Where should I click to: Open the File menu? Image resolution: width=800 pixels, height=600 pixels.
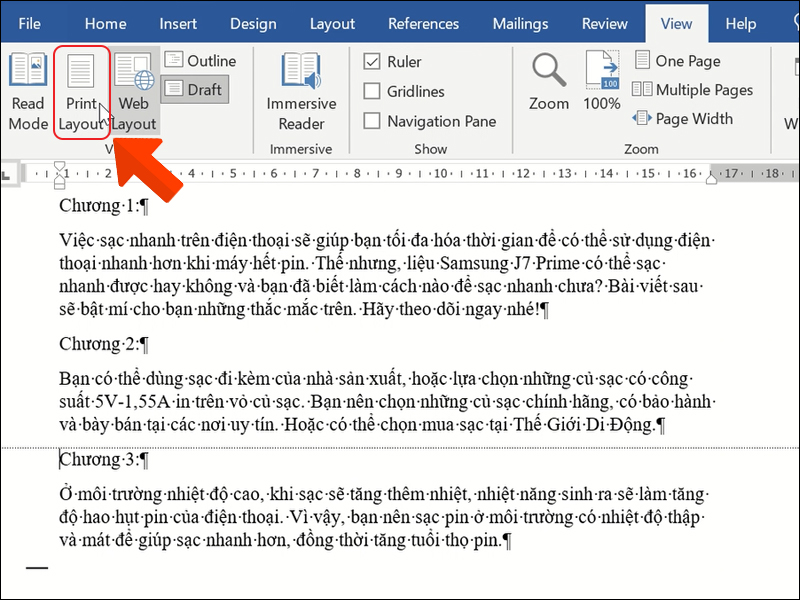click(x=29, y=23)
